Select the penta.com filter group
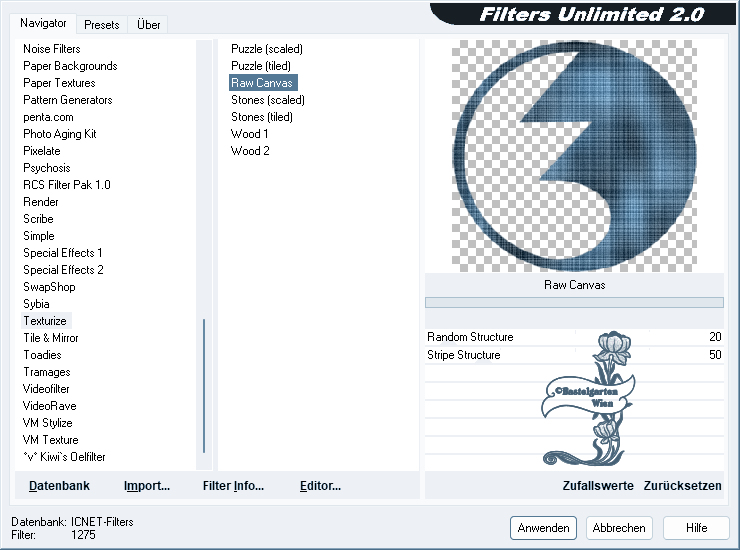 pyautogui.click(x=48, y=117)
